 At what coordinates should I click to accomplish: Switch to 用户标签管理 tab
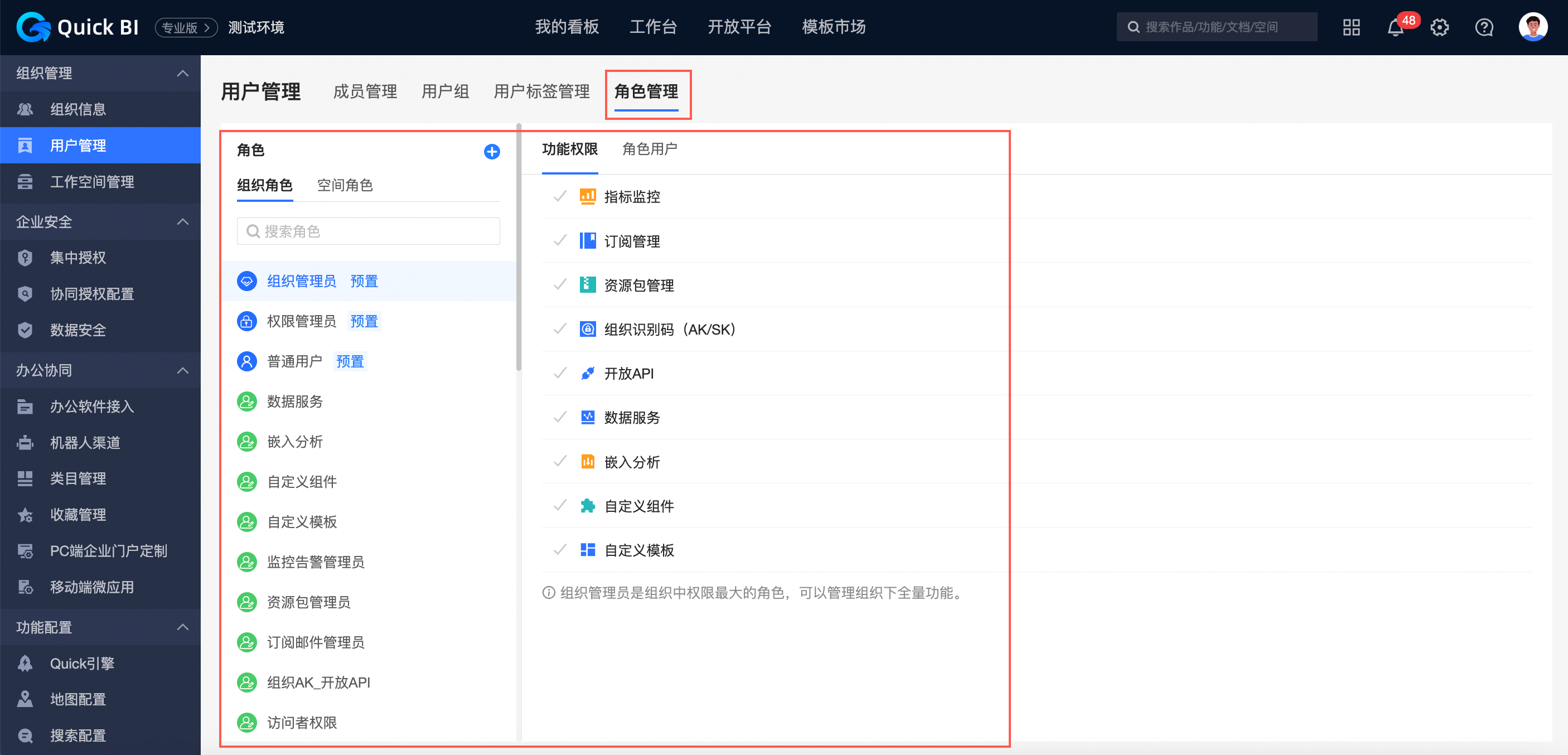[542, 91]
